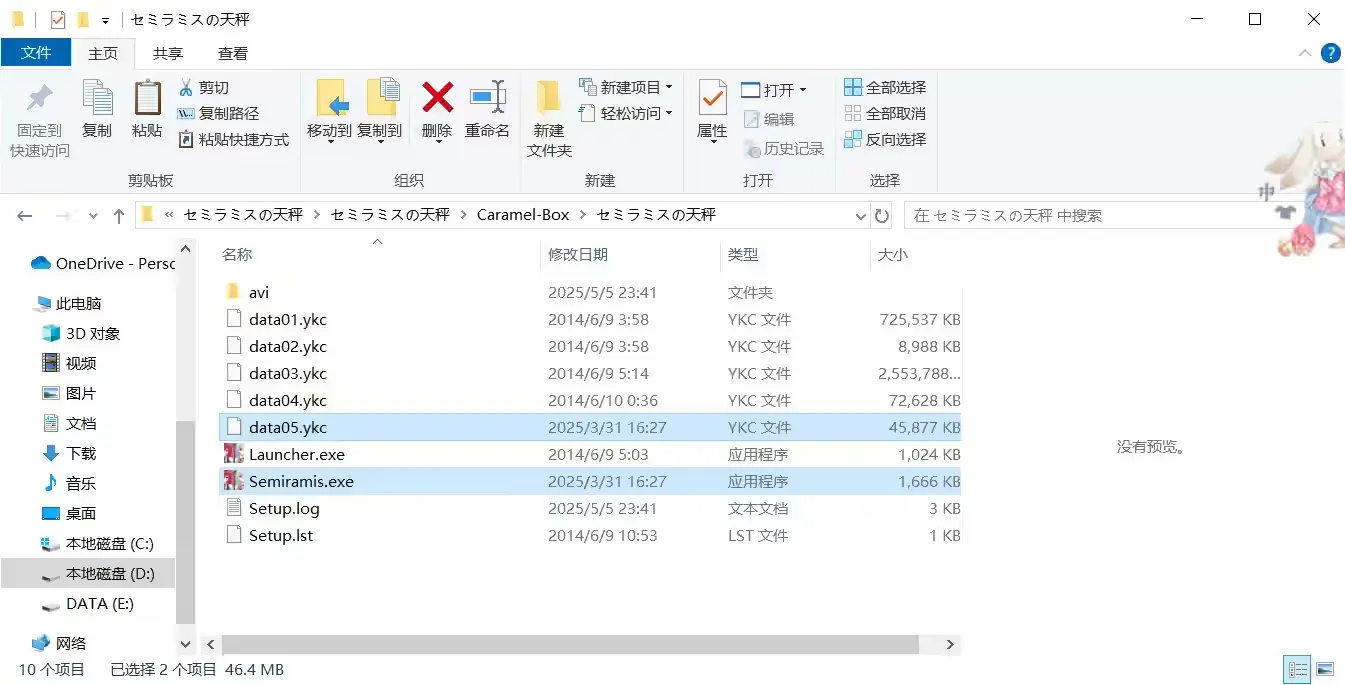Click the 属性 properties checkmark icon
The image size is (1345, 685).
712,98
